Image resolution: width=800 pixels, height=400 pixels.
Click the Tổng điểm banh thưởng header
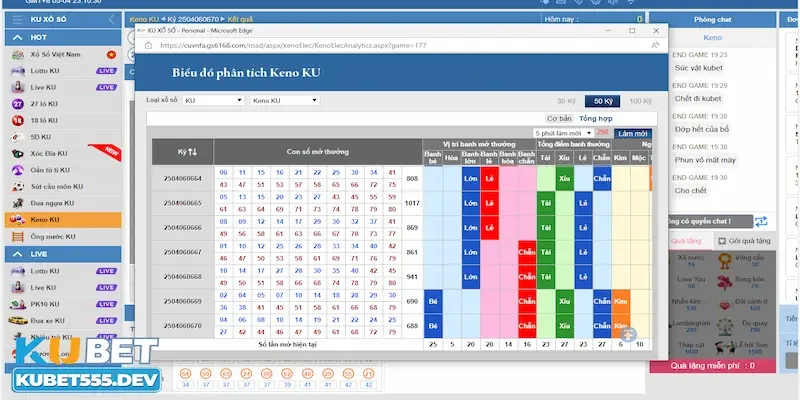click(x=573, y=144)
